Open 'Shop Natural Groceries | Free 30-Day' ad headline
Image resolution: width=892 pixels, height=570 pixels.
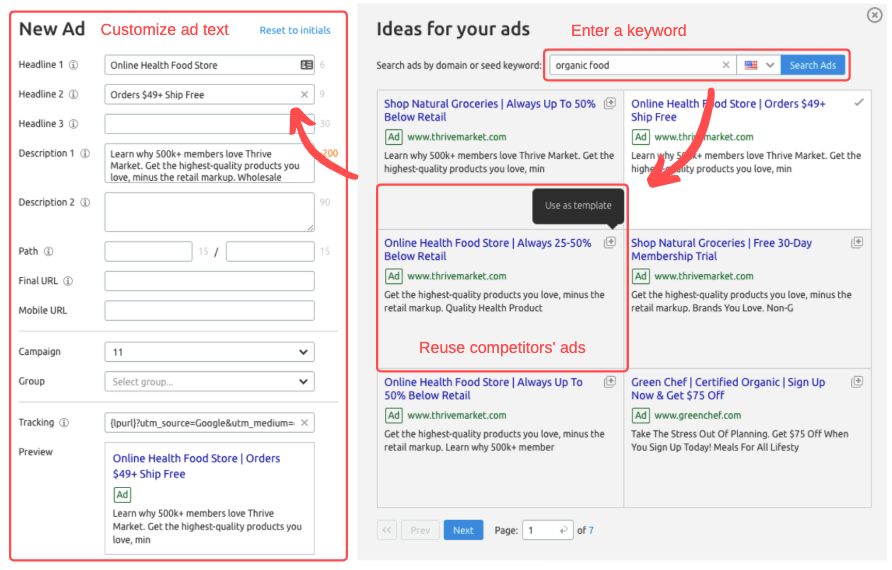point(721,249)
